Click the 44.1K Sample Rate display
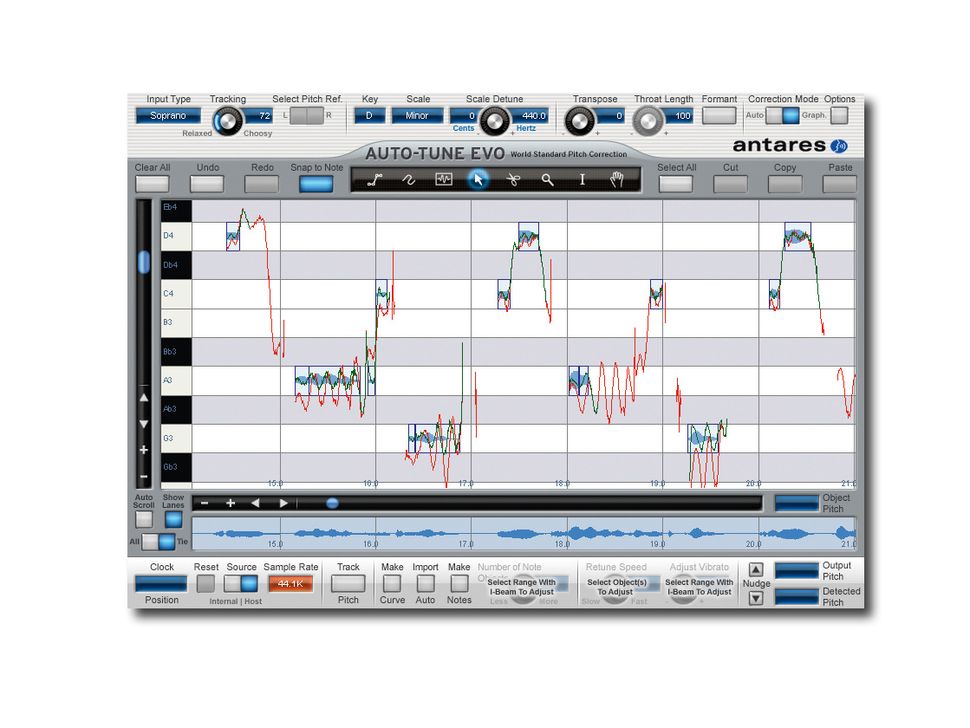 pos(291,583)
